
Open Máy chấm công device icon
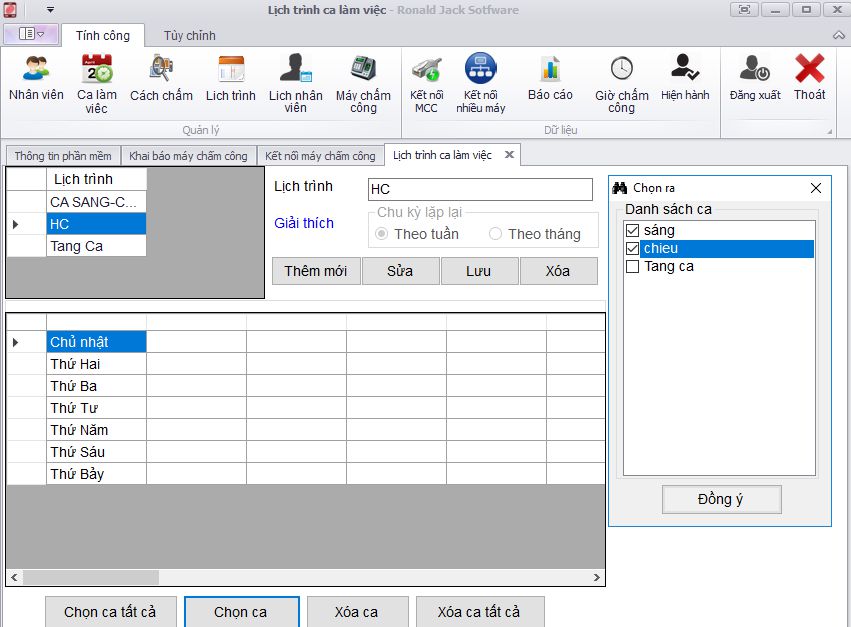point(363,70)
